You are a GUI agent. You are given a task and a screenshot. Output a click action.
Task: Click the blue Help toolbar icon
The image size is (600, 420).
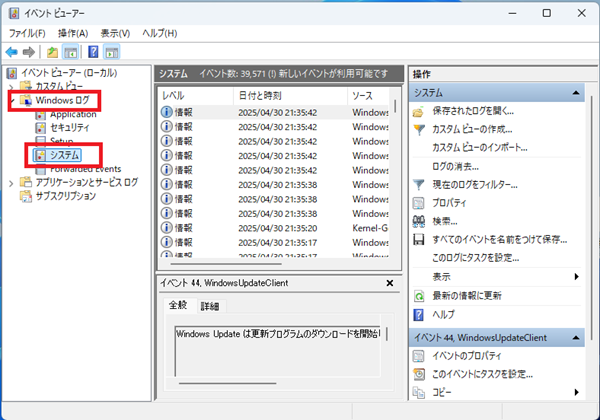[93, 52]
